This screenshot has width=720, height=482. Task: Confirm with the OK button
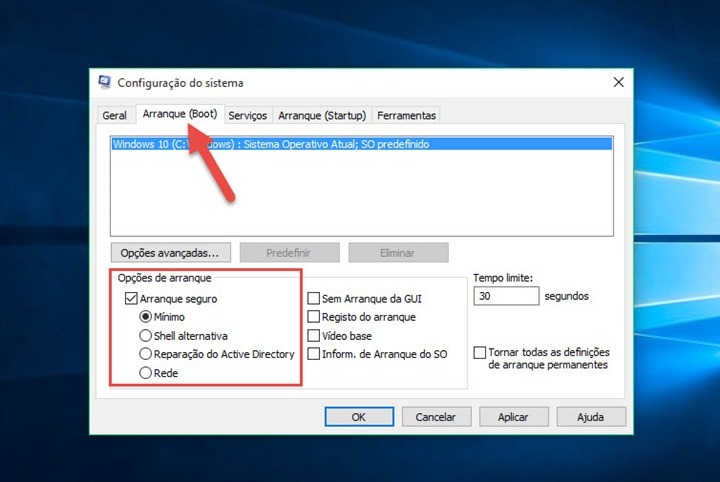pos(359,417)
